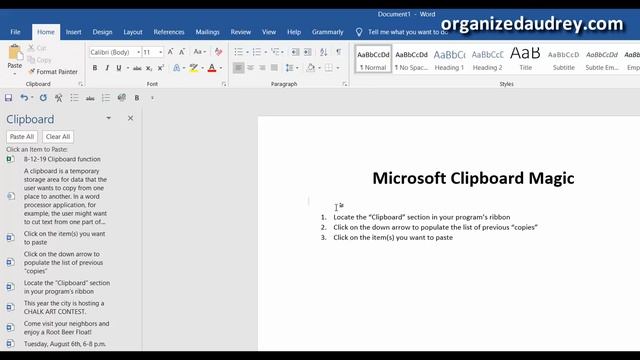Toggle Bold formatting in Font group
640x360 pixels.
tap(95, 68)
